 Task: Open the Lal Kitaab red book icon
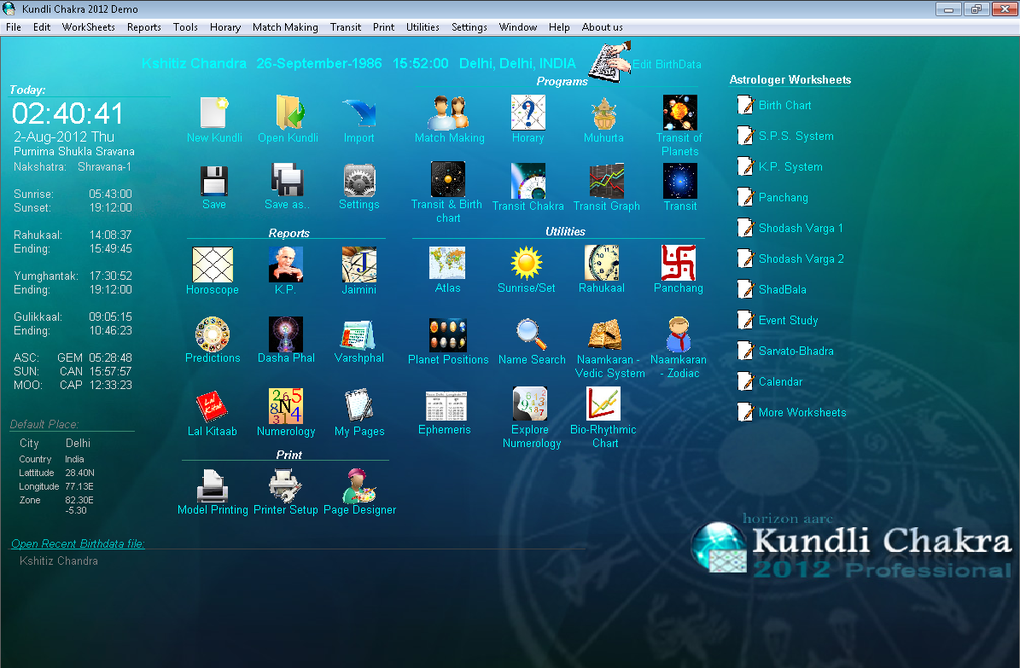(x=212, y=407)
